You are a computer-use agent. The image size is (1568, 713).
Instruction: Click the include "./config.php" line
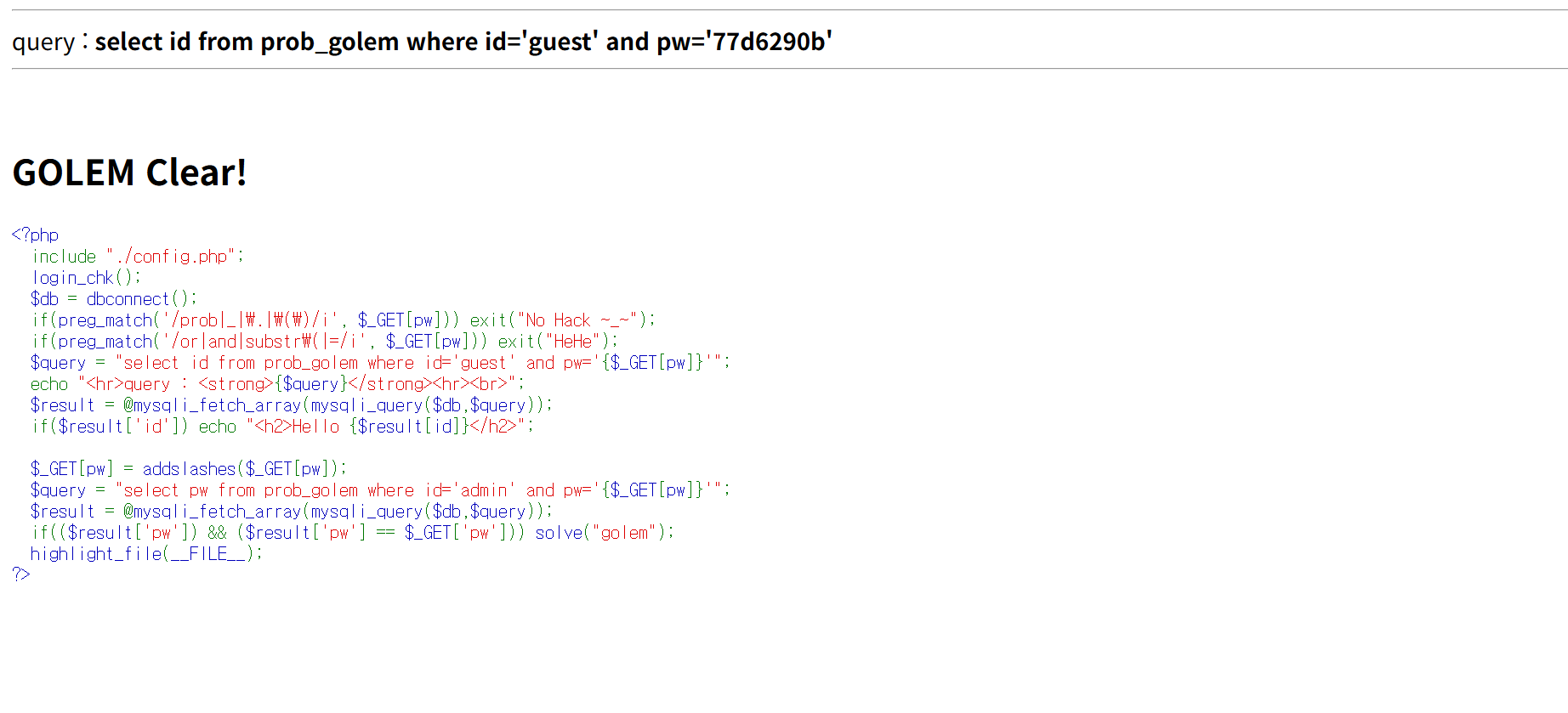click(x=138, y=256)
